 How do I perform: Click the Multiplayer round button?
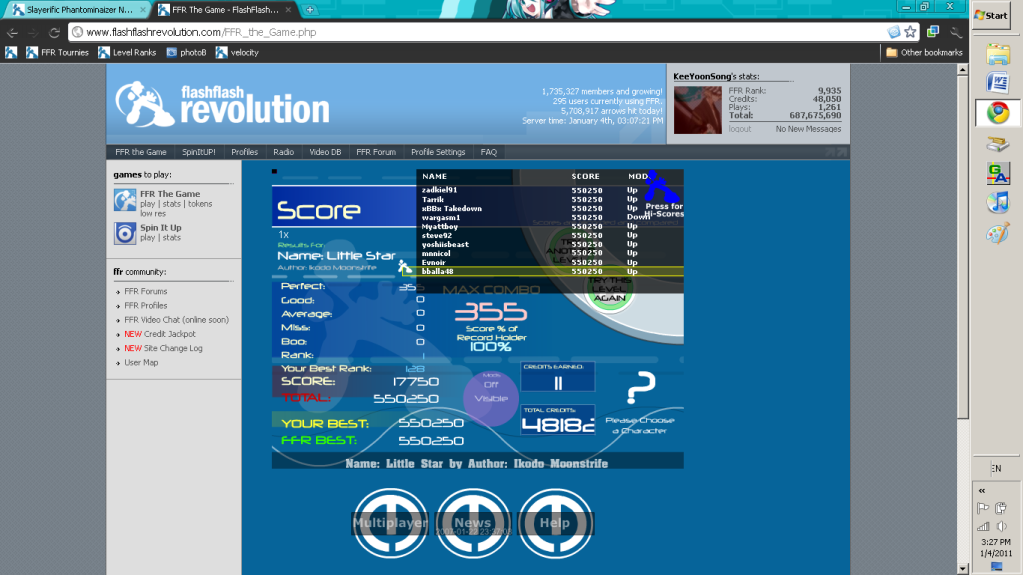pyautogui.click(x=390, y=522)
